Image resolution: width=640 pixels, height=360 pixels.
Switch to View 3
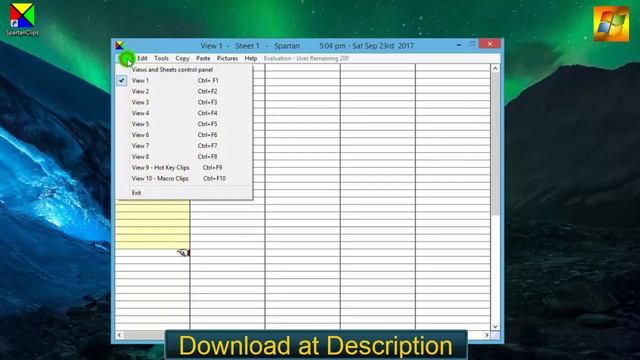point(184,102)
